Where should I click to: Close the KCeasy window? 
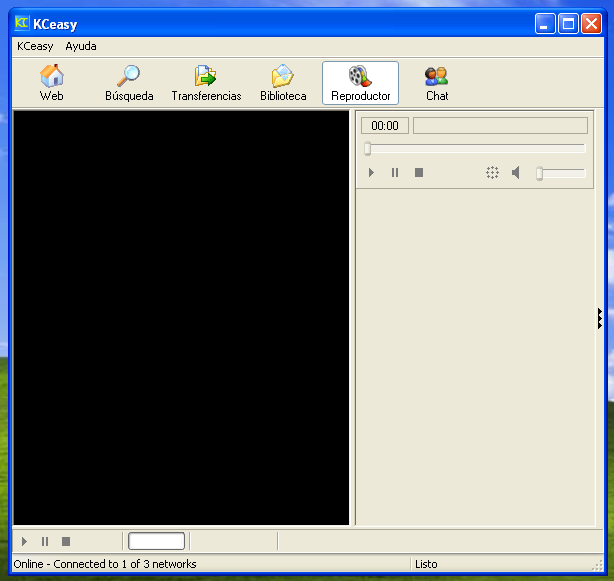[x=591, y=24]
